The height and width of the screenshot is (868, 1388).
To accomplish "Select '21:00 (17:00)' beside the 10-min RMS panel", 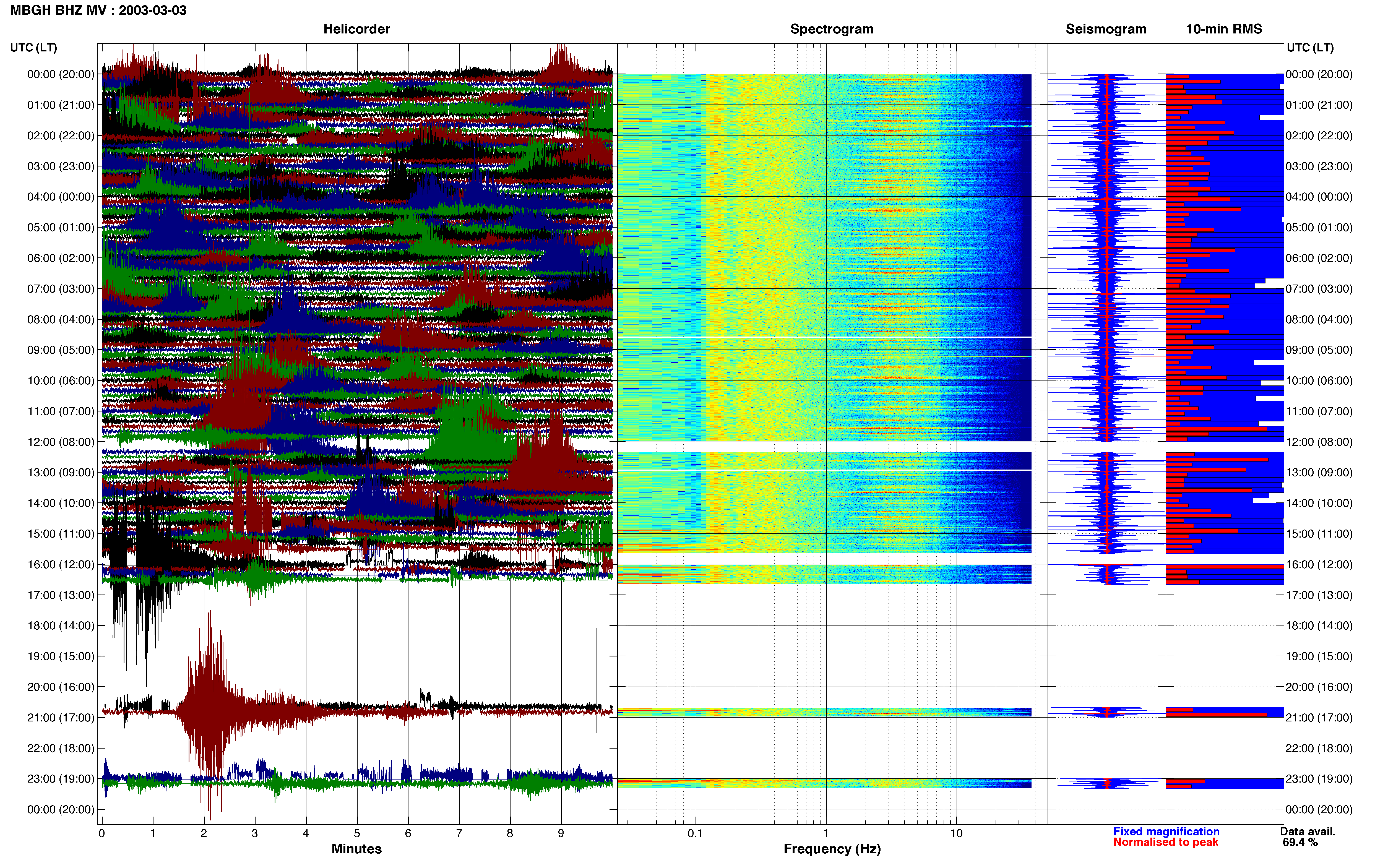I will [x=1319, y=718].
